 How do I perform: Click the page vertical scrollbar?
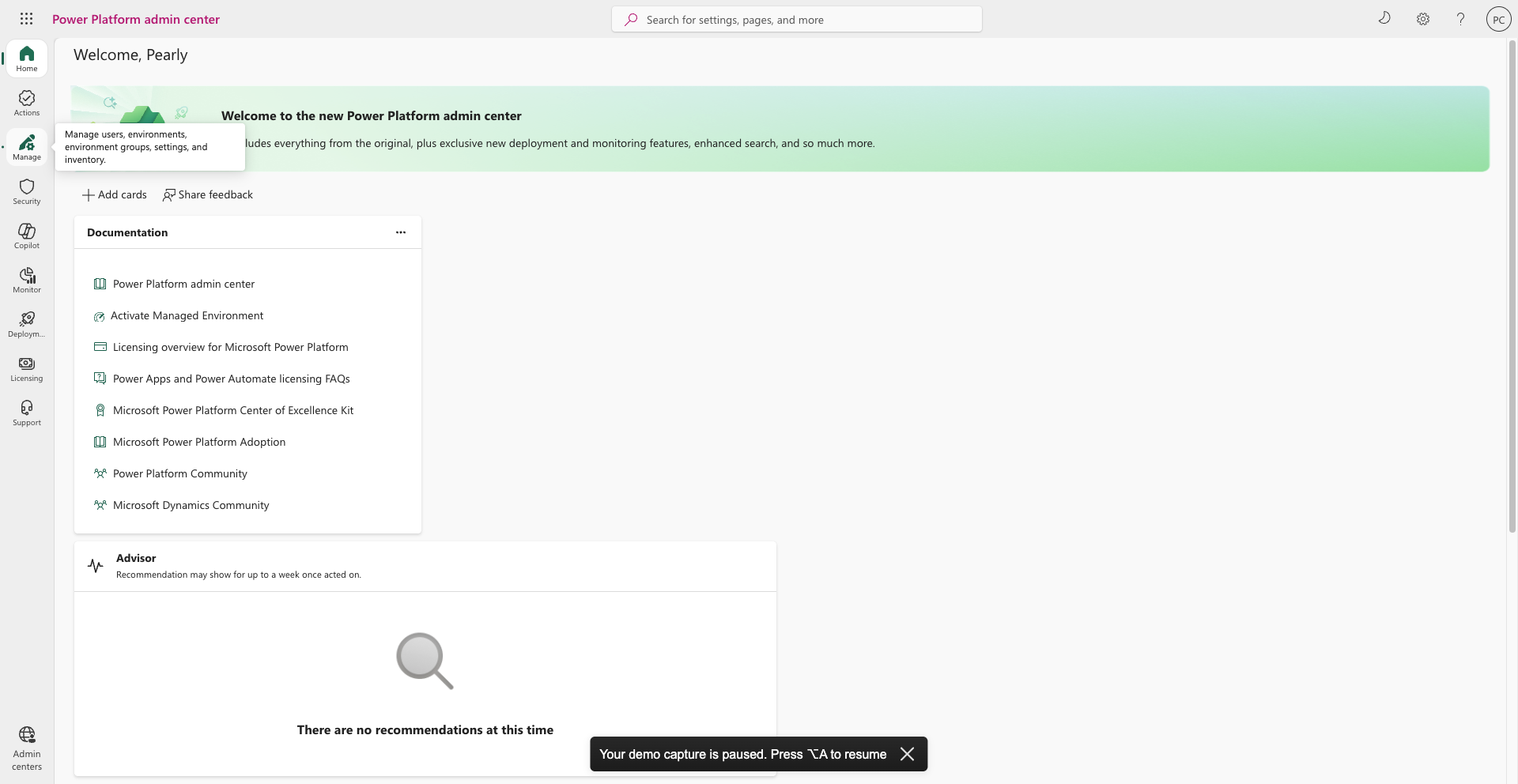click(1512, 285)
